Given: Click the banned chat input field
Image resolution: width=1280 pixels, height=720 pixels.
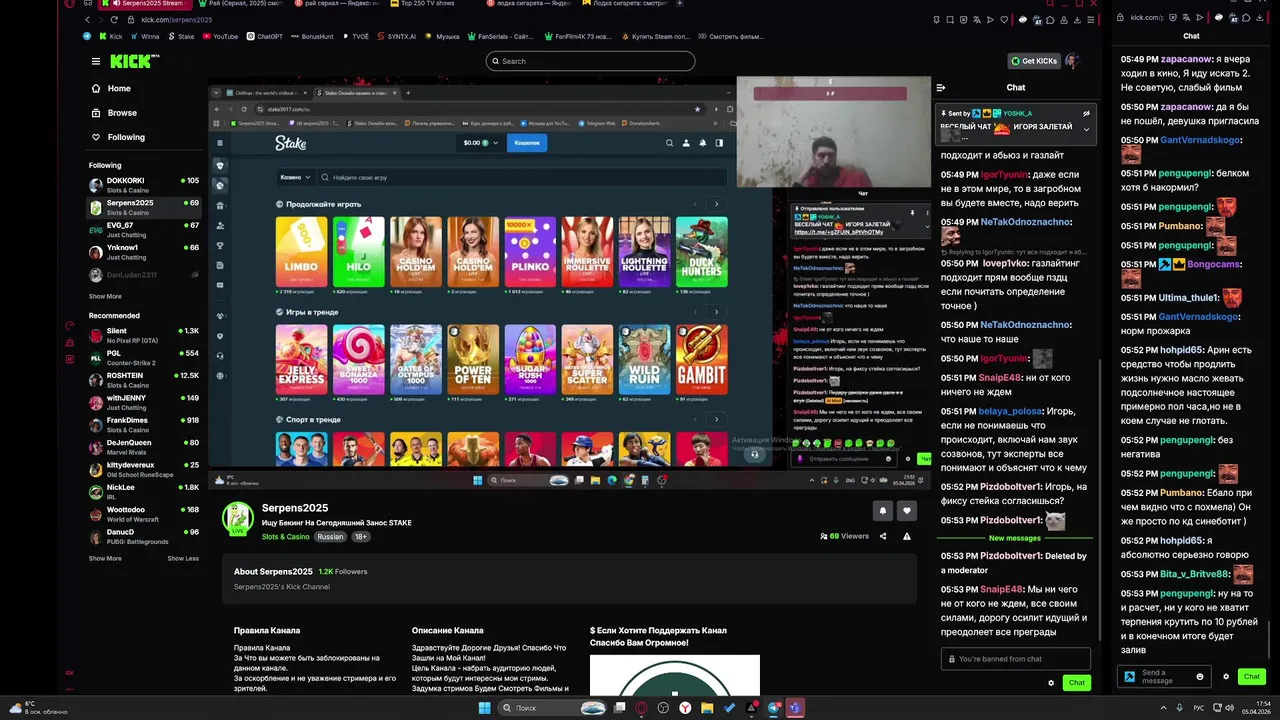Looking at the screenshot, I should [x=1015, y=659].
